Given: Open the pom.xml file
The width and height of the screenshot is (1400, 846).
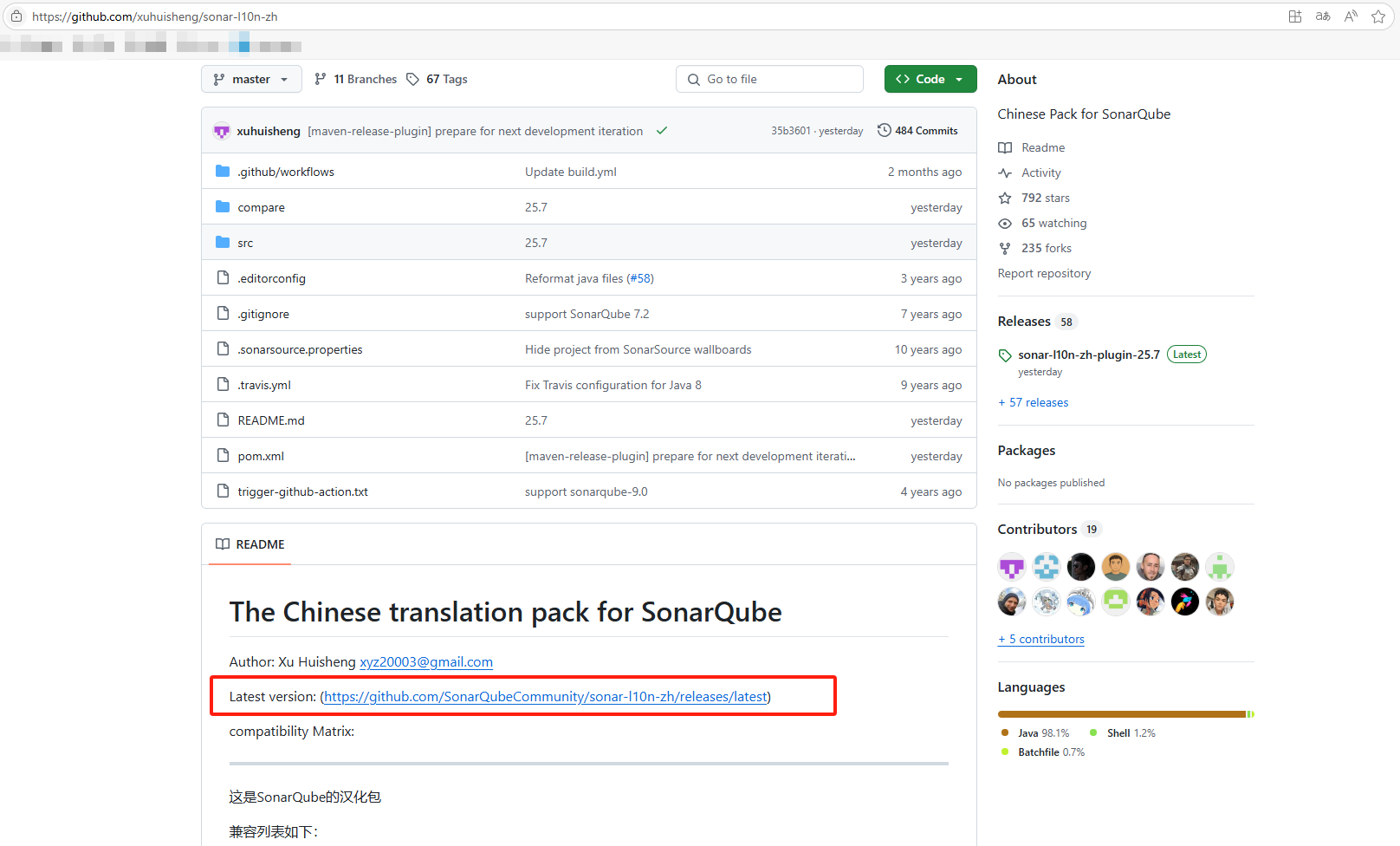Looking at the screenshot, I should [x=261, y=456].
